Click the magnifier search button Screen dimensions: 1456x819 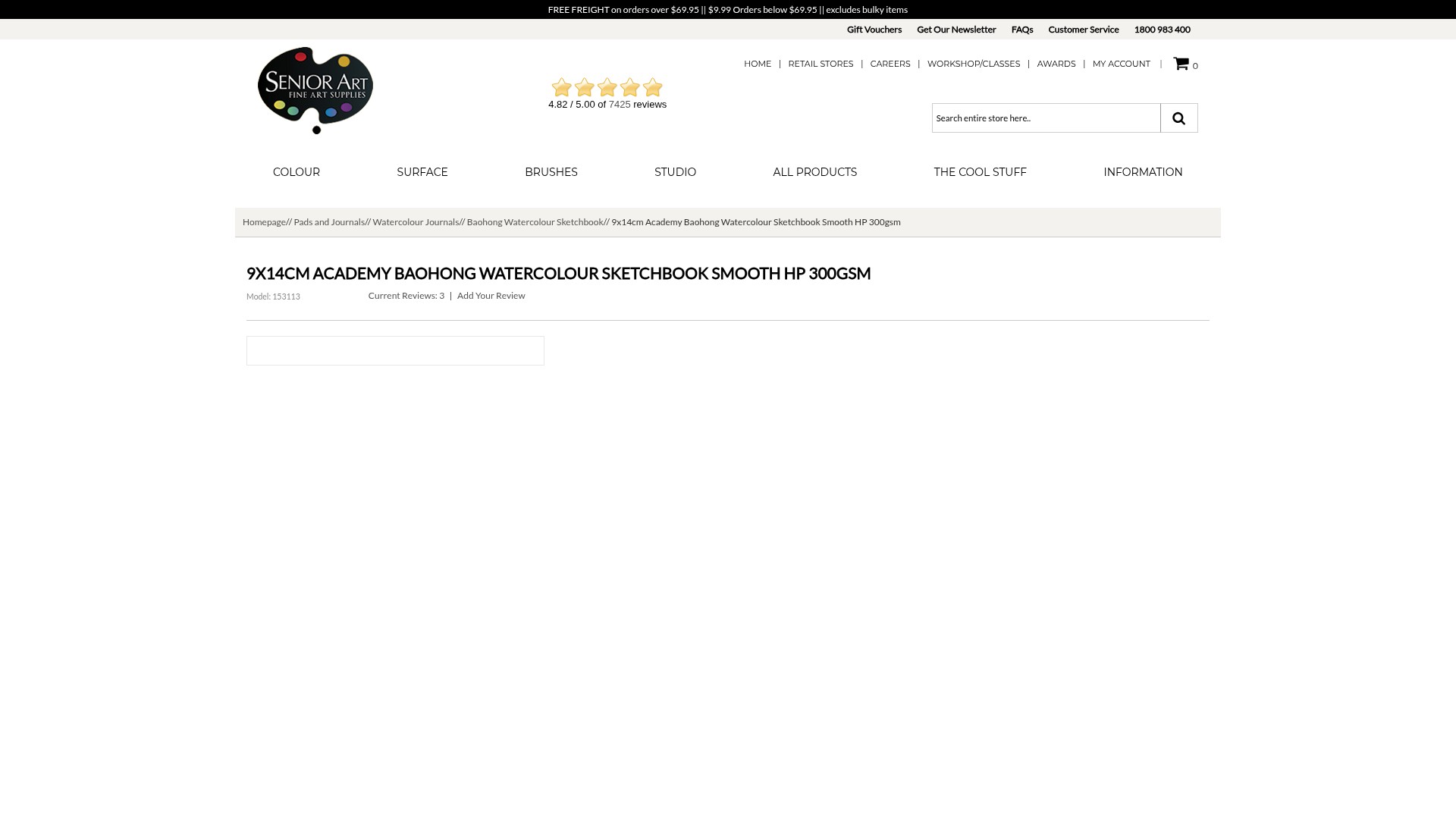click(x=1178, y=118)
